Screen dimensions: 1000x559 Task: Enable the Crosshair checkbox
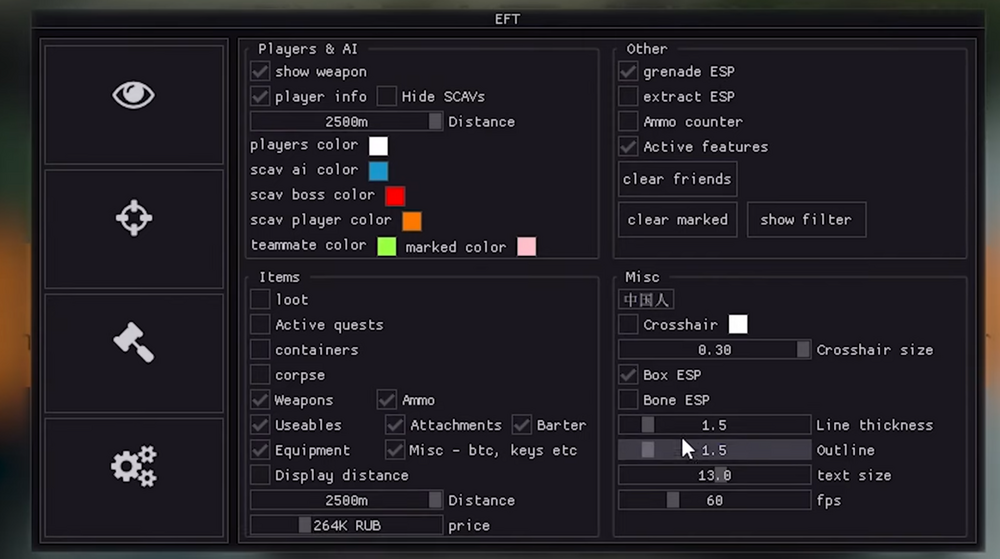pos(628,324)
